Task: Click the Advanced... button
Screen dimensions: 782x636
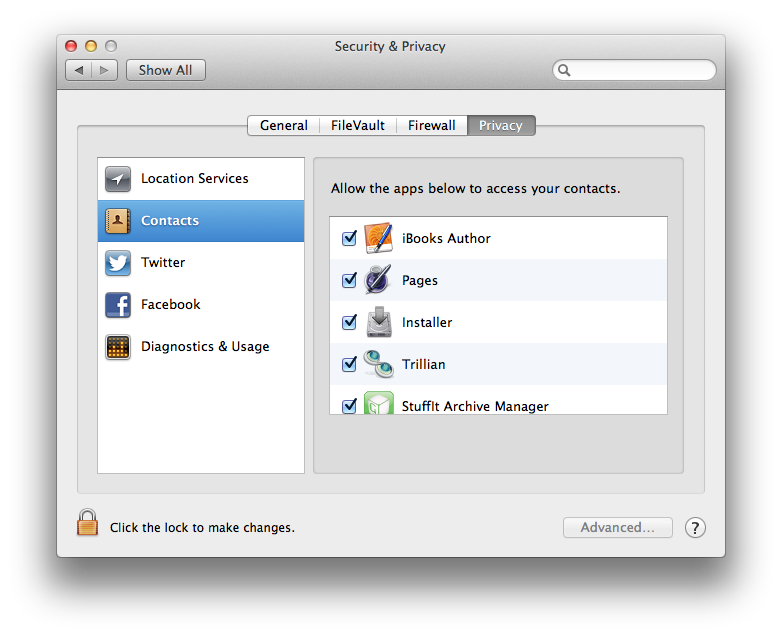Action: pos(618,528)
